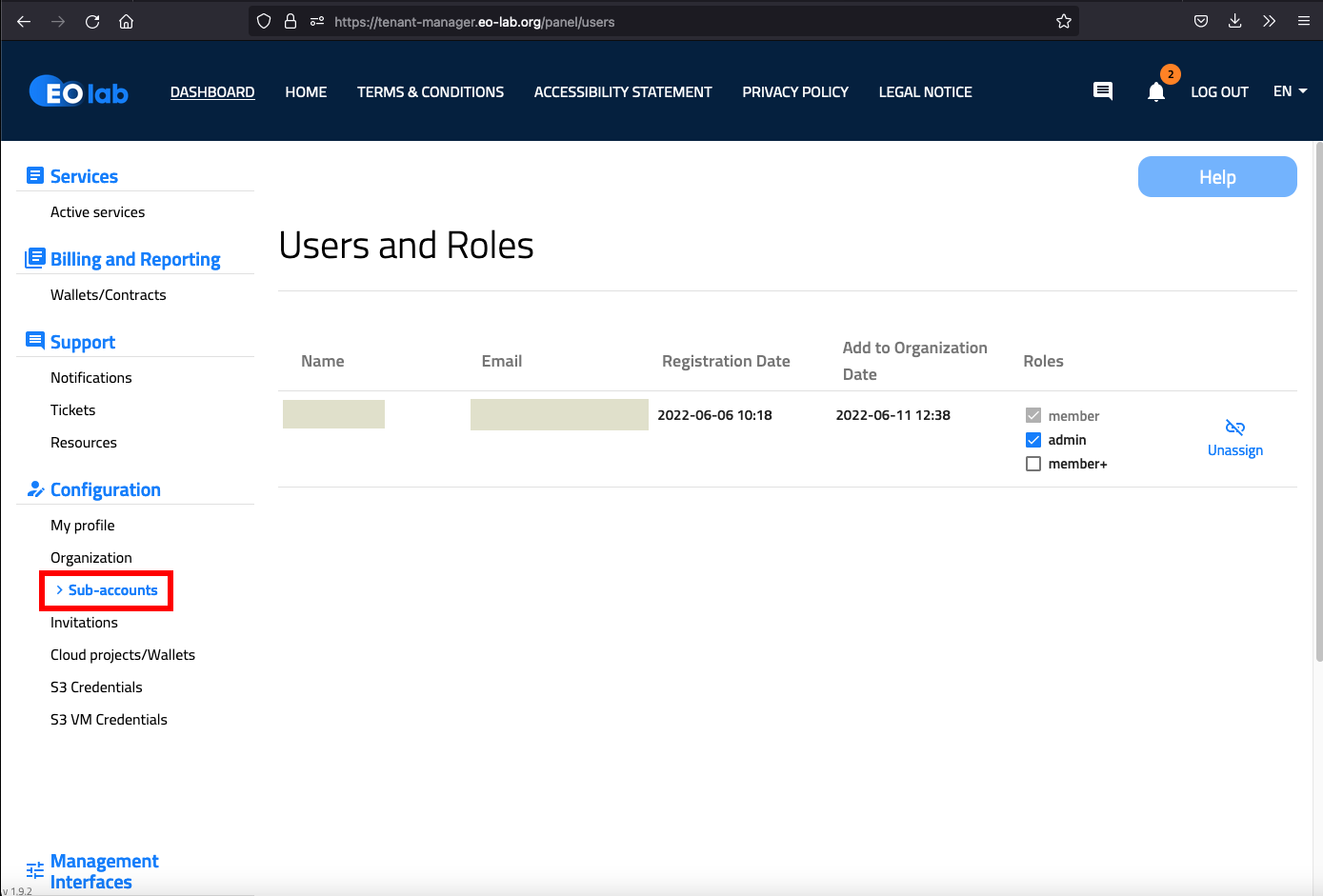Open My profile in sidebar
Image resolution: width=1323 pixels, height=896 pixels.
click(x=82, y=526)
